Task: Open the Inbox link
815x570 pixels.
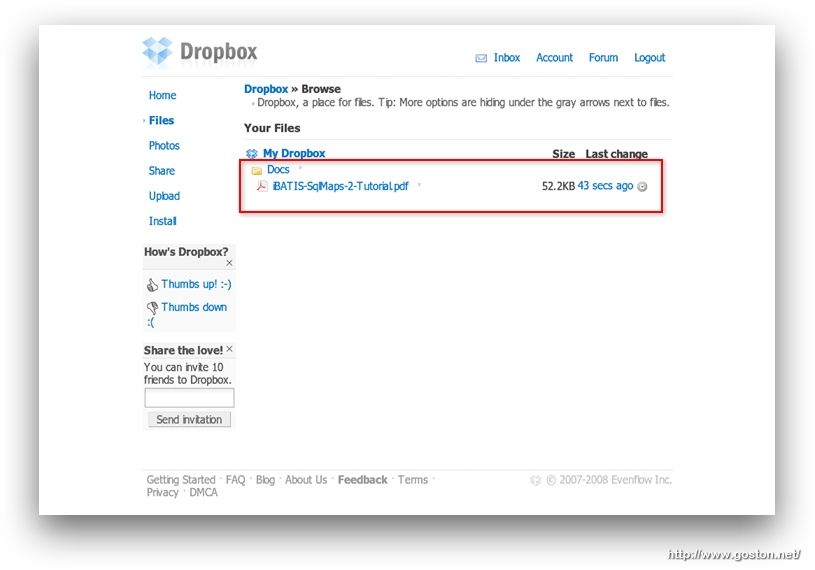Action: [x=507, y=58]
